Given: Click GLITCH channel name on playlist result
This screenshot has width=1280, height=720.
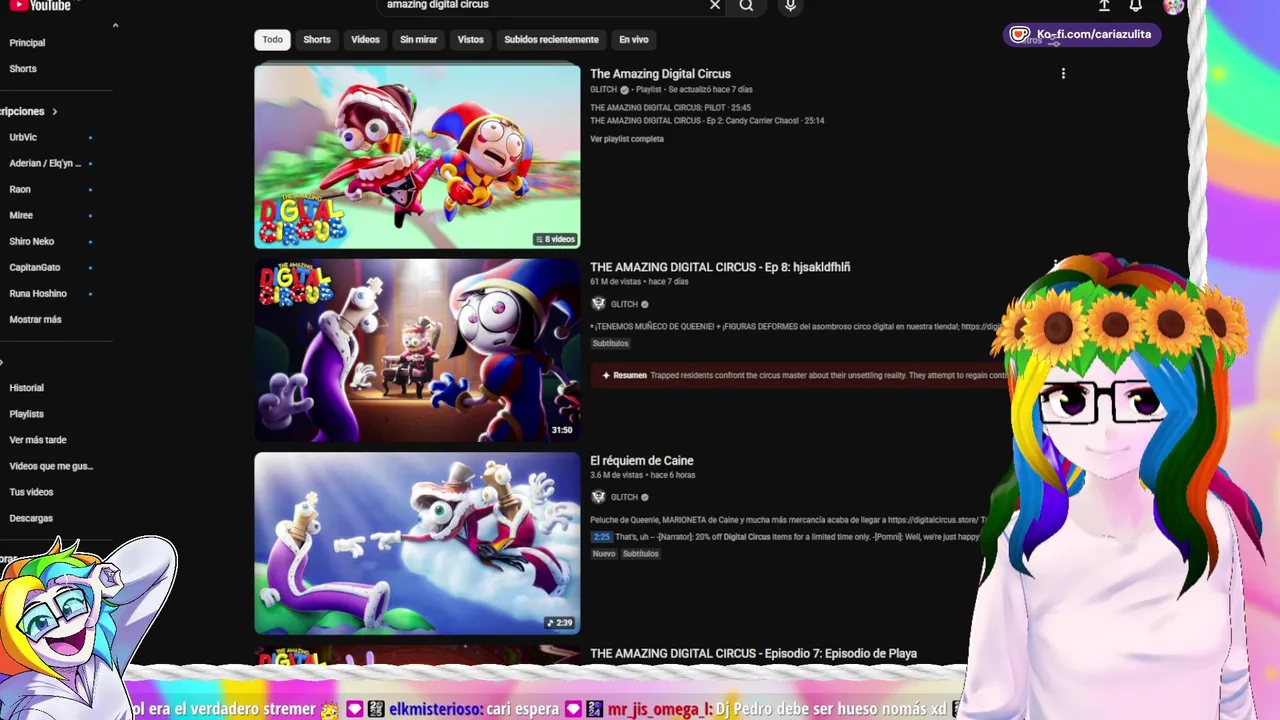Looking at the screenshot, I should (x=603, y=90).
